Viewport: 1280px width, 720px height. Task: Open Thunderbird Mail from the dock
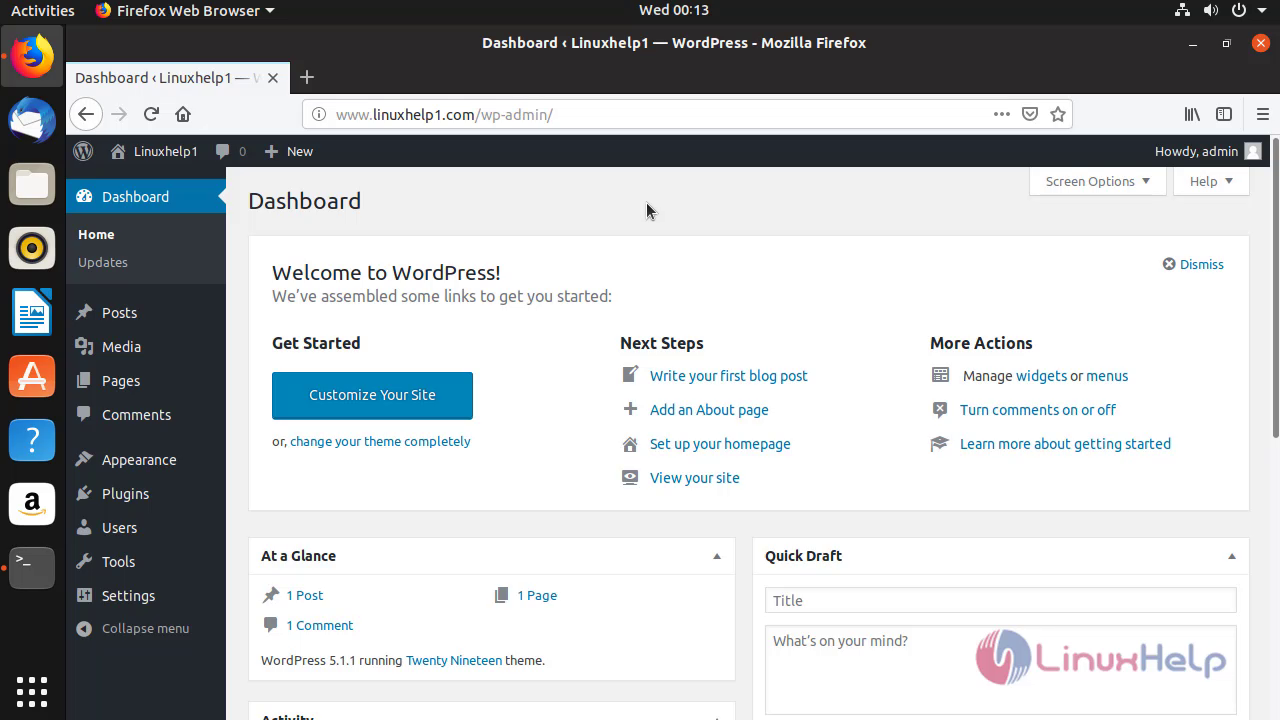[32, 121]
